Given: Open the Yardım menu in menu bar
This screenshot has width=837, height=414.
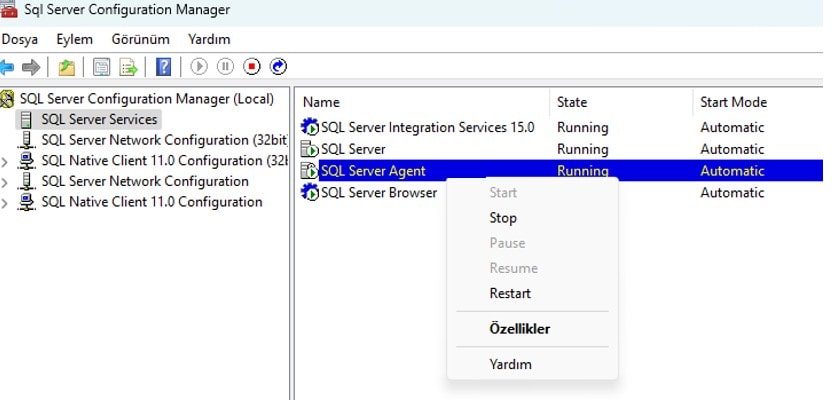Looking at the screenshot, I should tap(209, 39).
